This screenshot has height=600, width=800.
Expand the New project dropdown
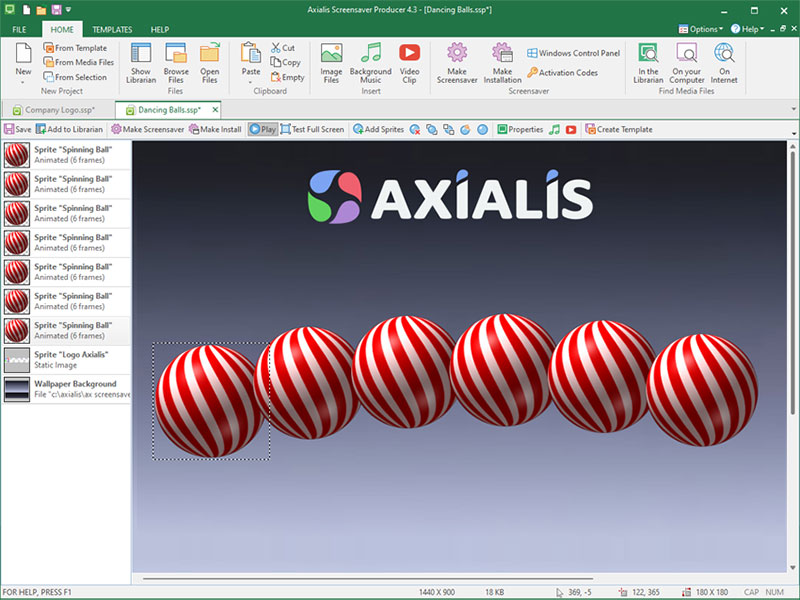click(23, 82)
